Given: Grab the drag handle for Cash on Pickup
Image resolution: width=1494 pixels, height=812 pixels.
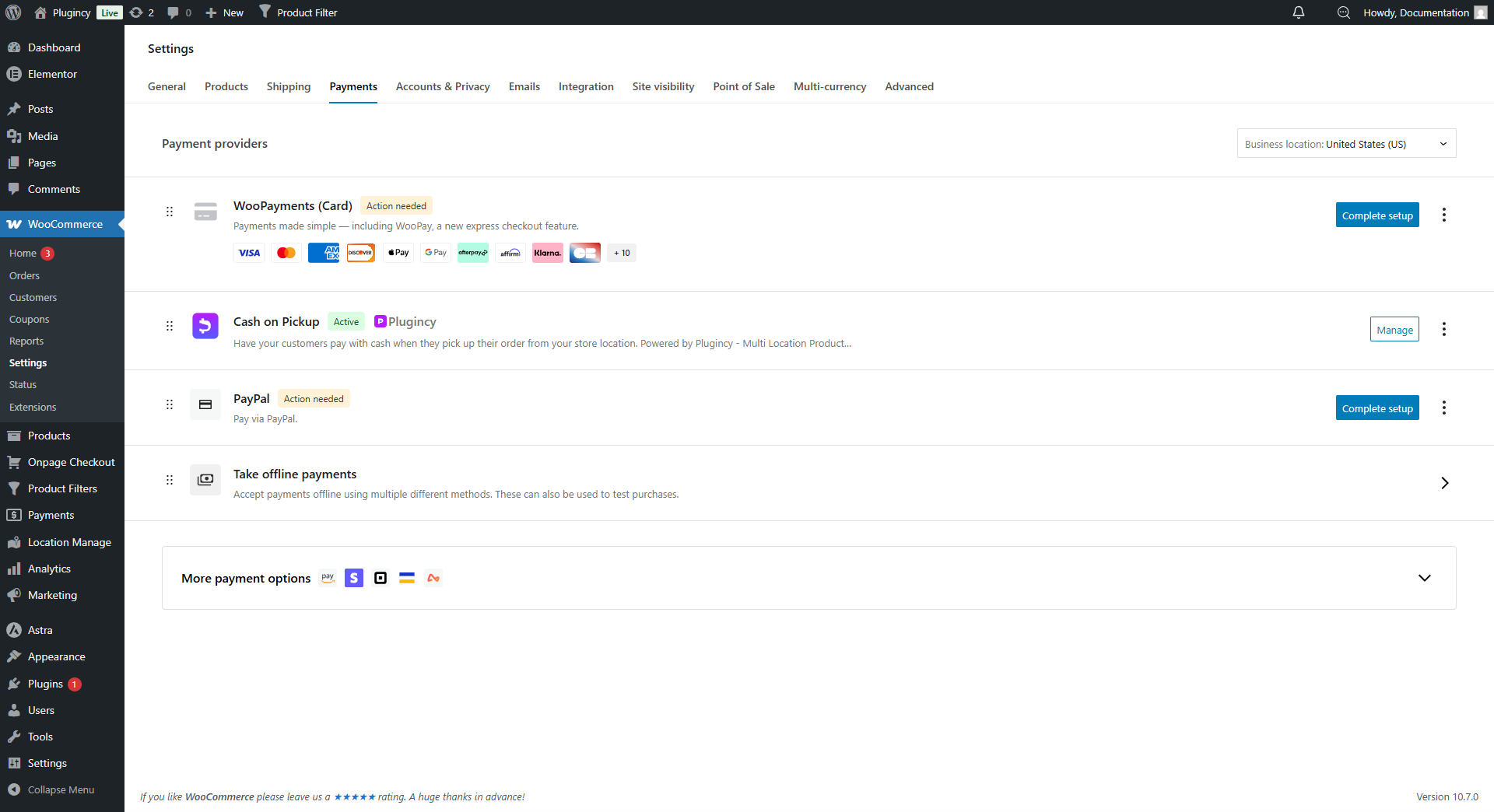Looking at the screenshot, I should coord(170,326).
